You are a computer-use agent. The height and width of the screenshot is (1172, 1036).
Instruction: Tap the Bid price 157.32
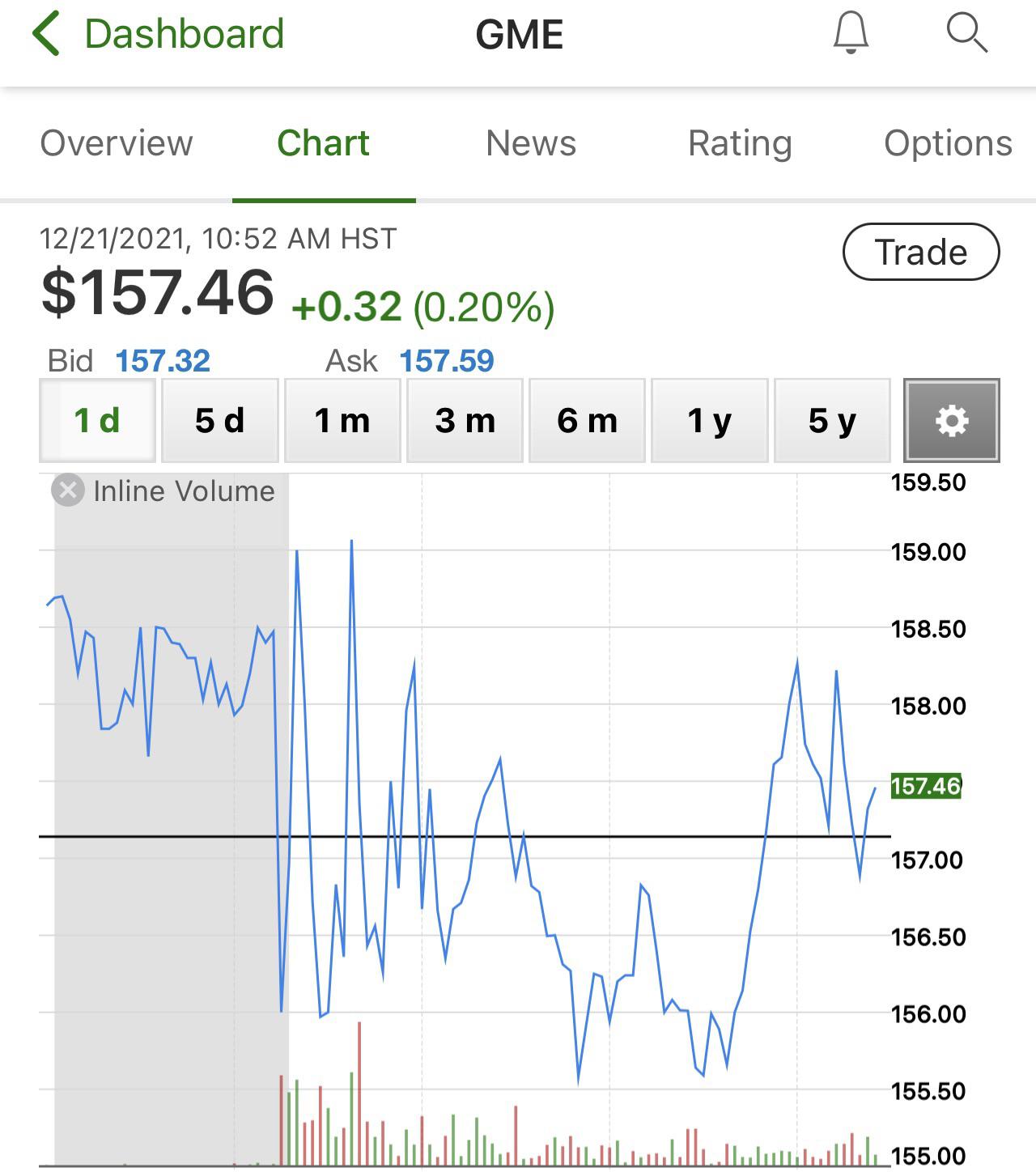click(x=162, y=361)
